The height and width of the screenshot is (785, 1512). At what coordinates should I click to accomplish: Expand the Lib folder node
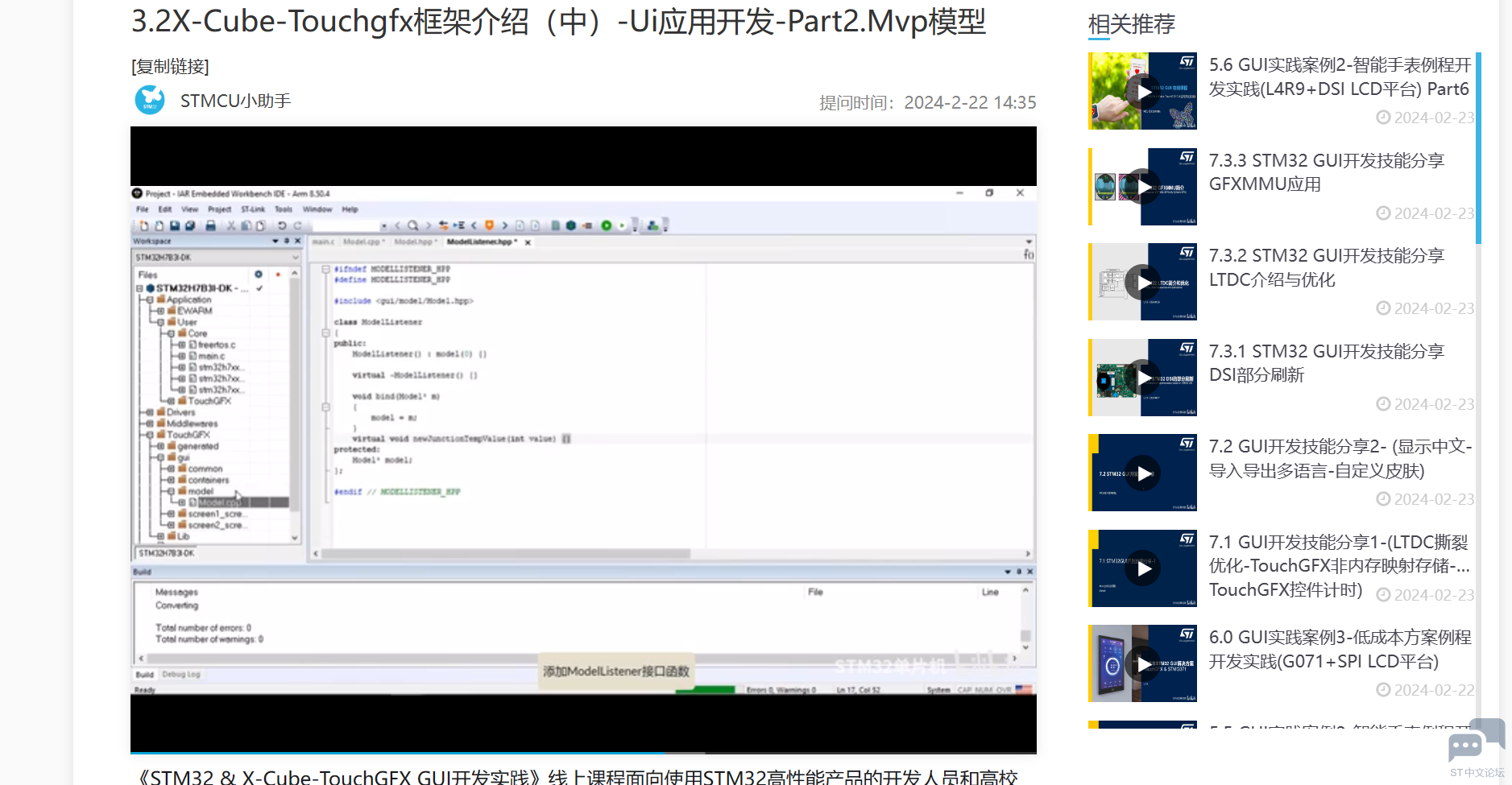pos(161,536)
